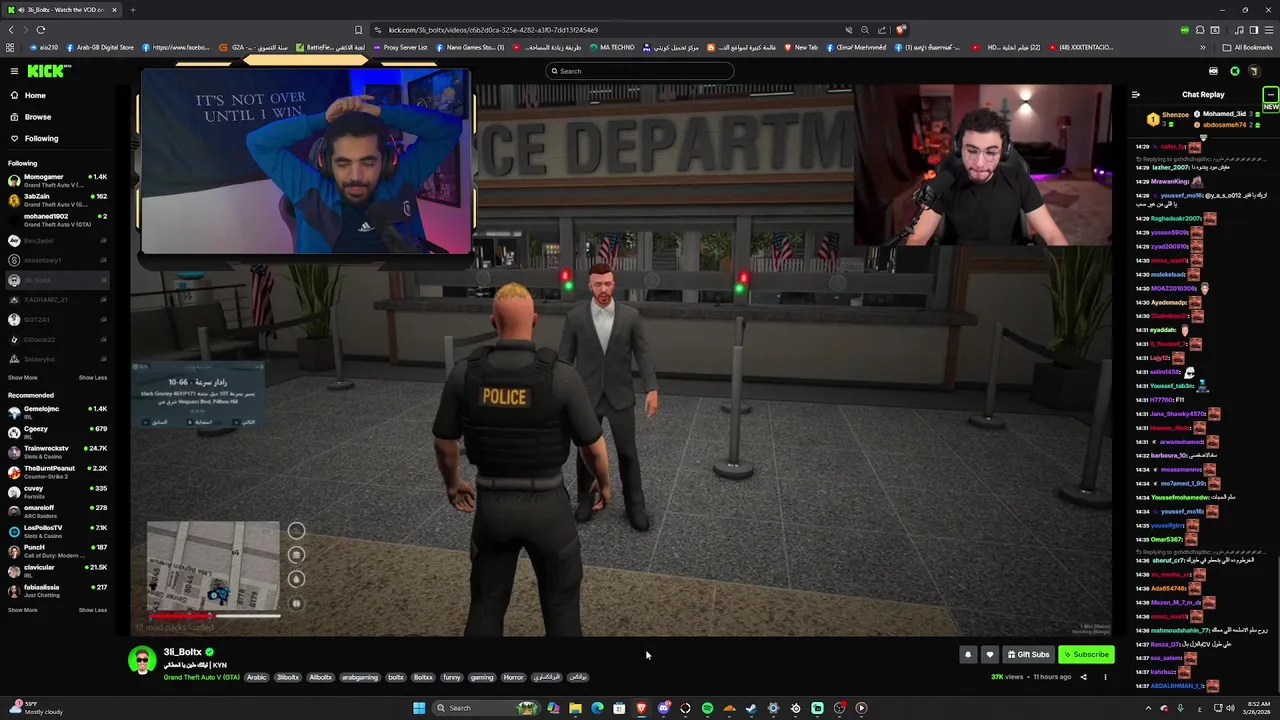Open the Grand Theft Auto V category link
Viewport: 1280px width, 720px height.
tap(201, 677)
